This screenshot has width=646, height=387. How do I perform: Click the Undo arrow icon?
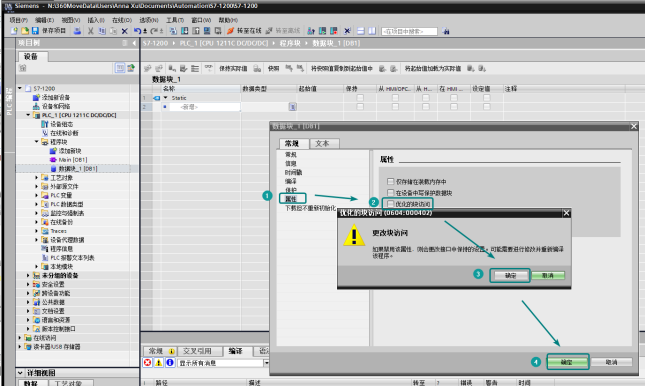[x=137, y=31]
